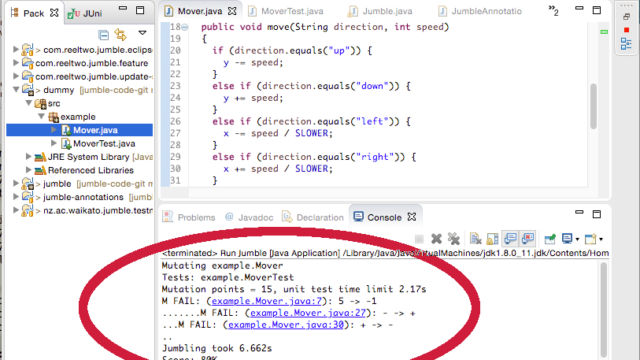640x360 pixels.
Task: Click the src source folder icon
Action: coord(40,104)
